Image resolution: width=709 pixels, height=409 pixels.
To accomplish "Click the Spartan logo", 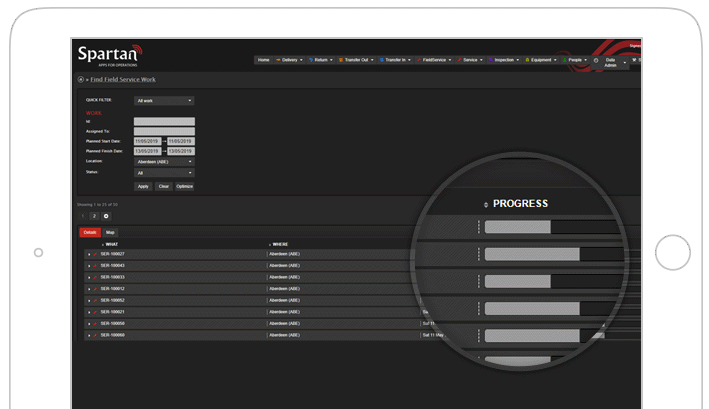I will (110, 56).
